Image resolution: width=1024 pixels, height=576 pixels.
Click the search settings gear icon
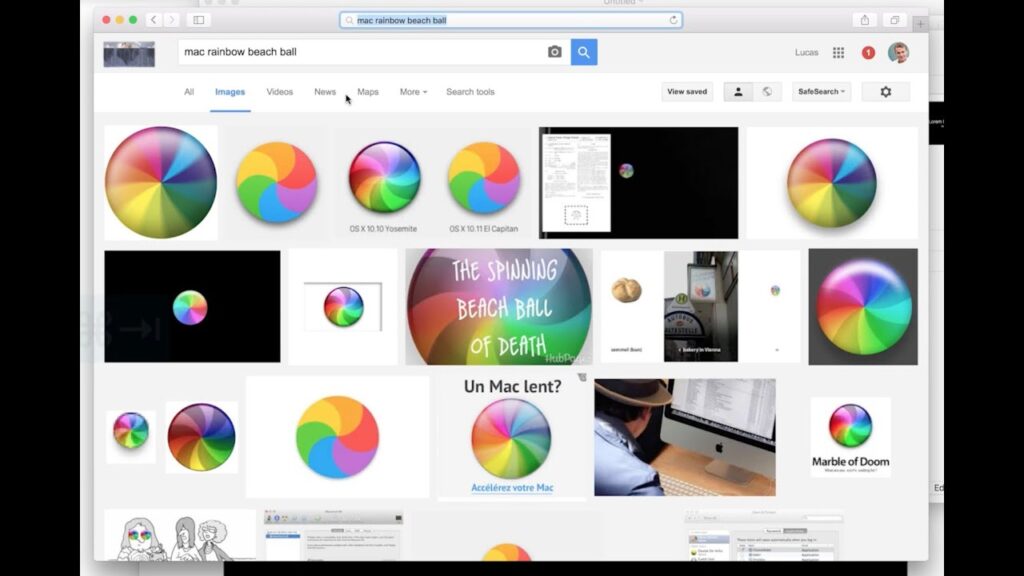[x=885, y=91]
